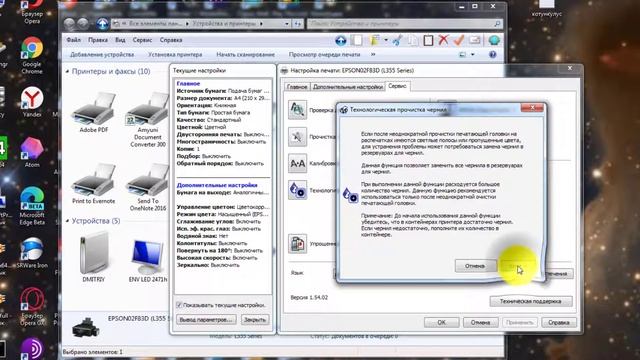Click Просмотр очереди печати command

click(x=324, y=54)
